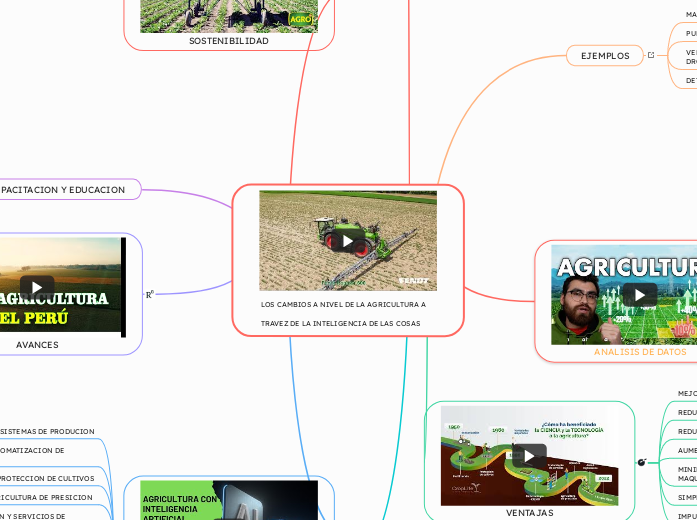Select the PU subtopic under EJEMPLOS
697x520 pixels.
click(691, 33)
